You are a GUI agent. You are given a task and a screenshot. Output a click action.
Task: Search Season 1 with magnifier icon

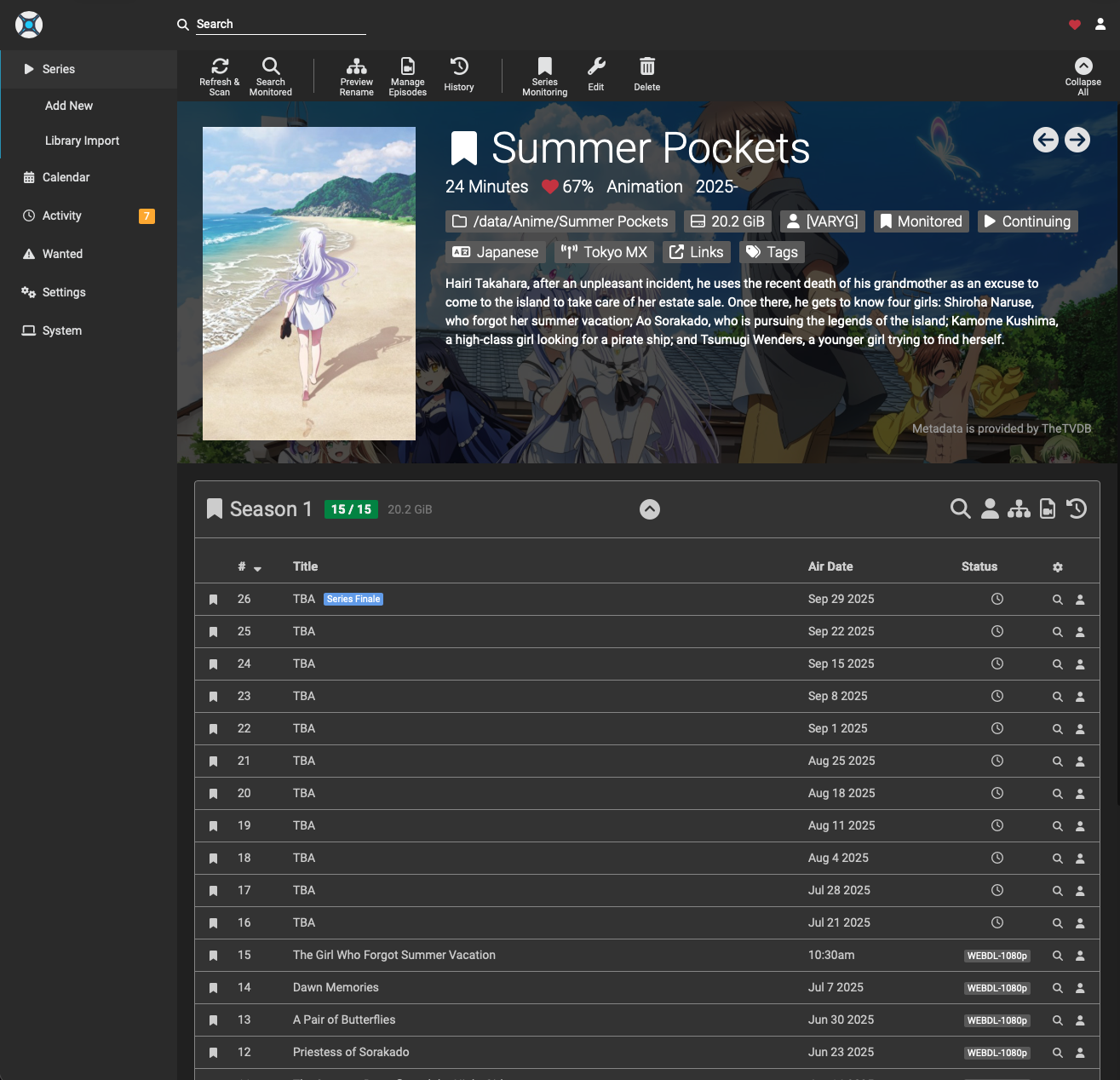coord(961,508)
